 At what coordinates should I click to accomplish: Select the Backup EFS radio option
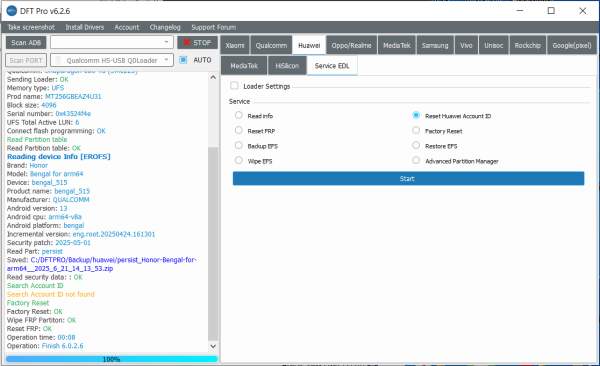[239, 145]
